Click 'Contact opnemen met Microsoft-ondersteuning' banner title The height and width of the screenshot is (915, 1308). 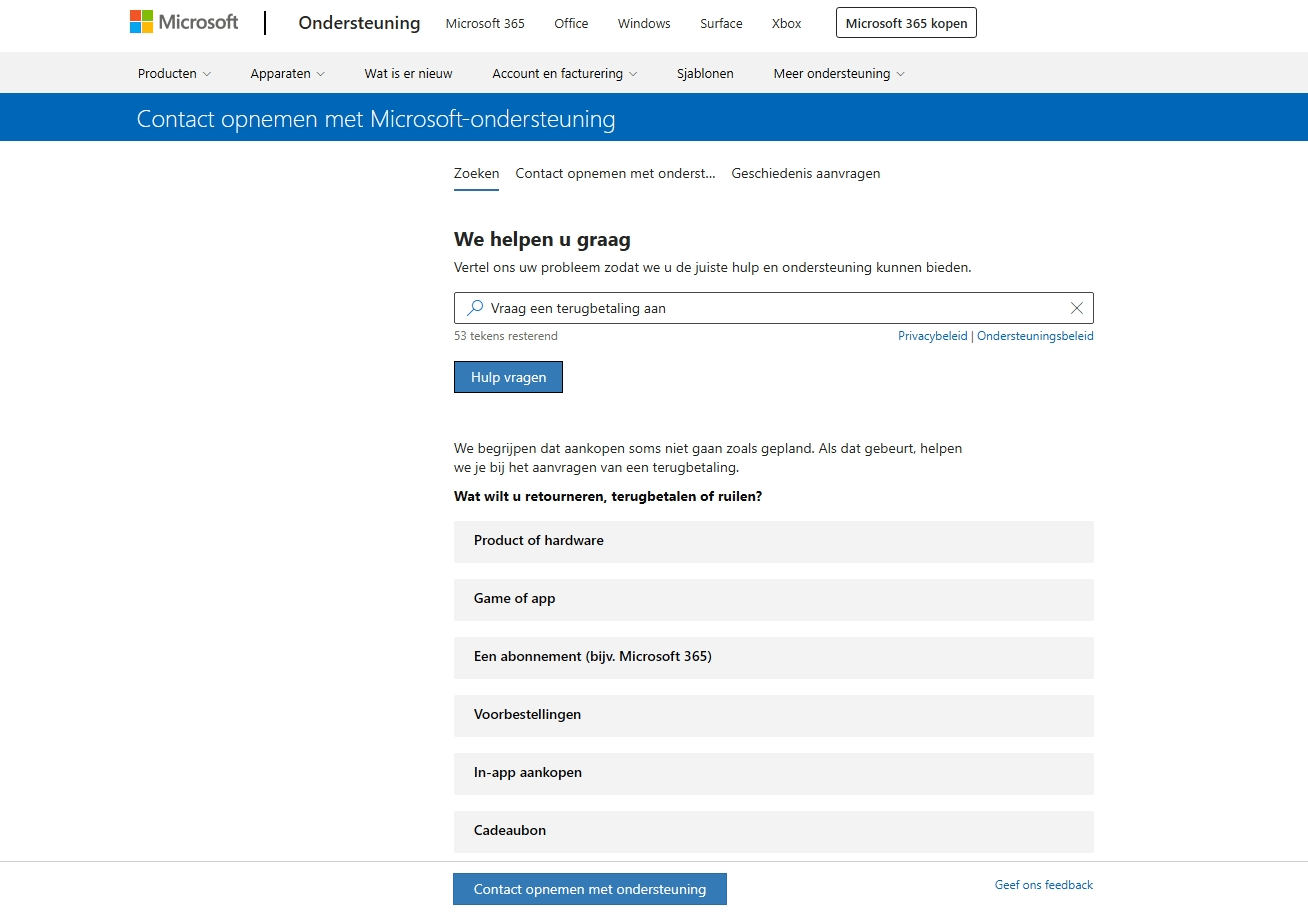click(x=376, y=119)
